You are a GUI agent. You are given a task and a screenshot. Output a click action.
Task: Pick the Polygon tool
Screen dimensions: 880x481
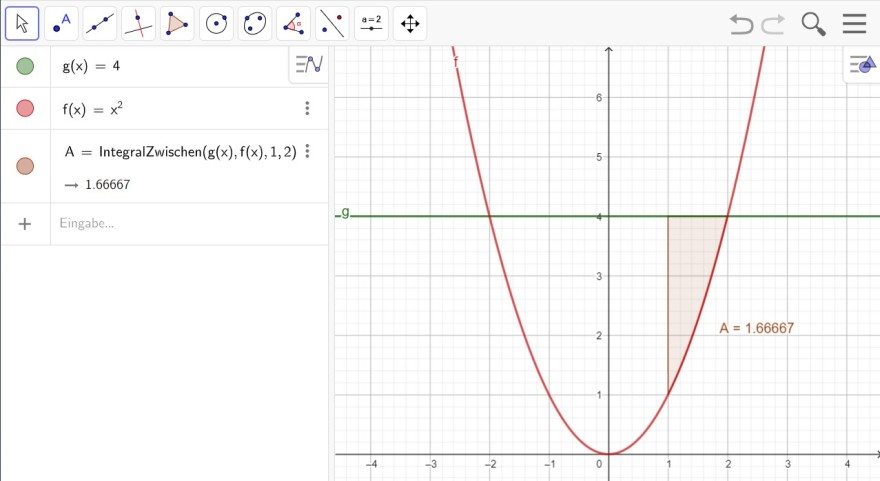(x=177, y=24)
